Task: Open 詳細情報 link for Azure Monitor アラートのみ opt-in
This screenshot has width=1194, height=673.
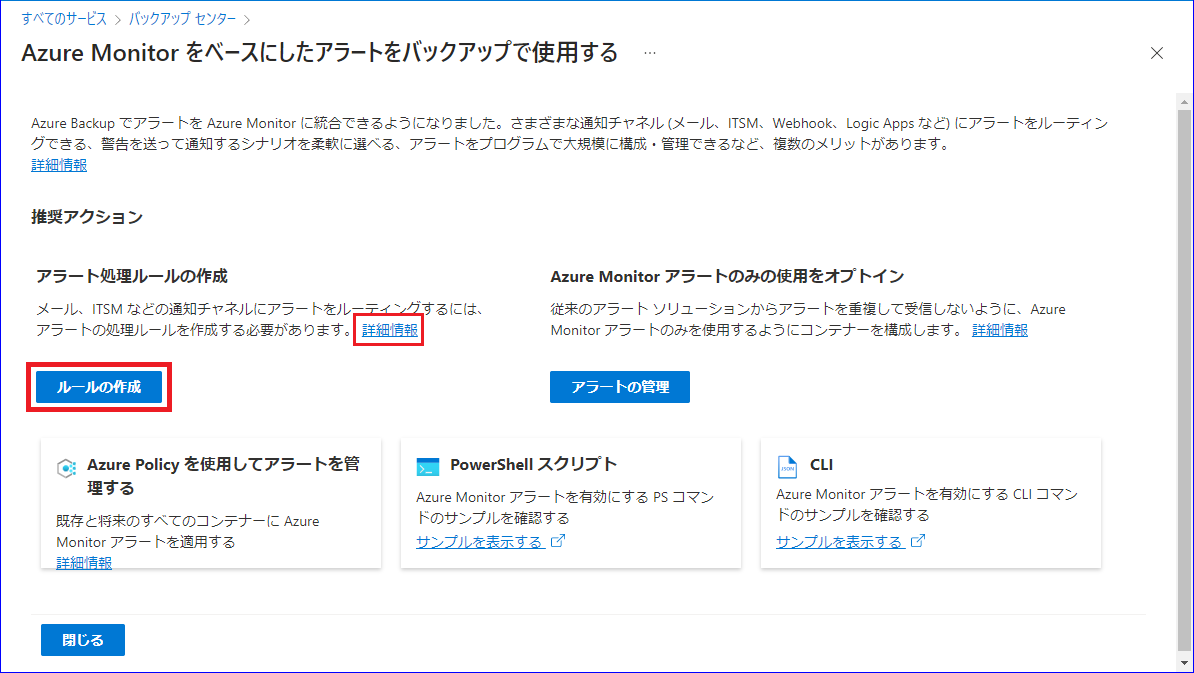Action: click(x=1000, y=330)
